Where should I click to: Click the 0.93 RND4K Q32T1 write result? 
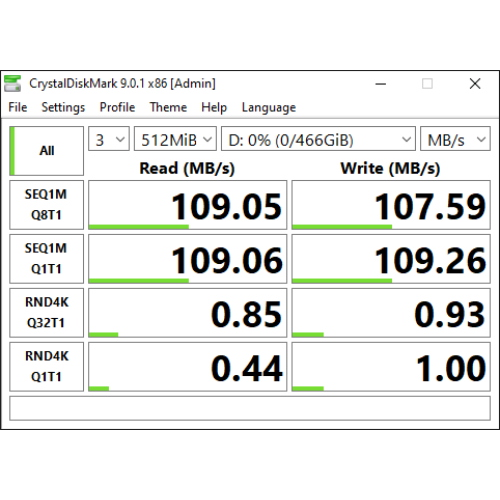coord(391,313)
